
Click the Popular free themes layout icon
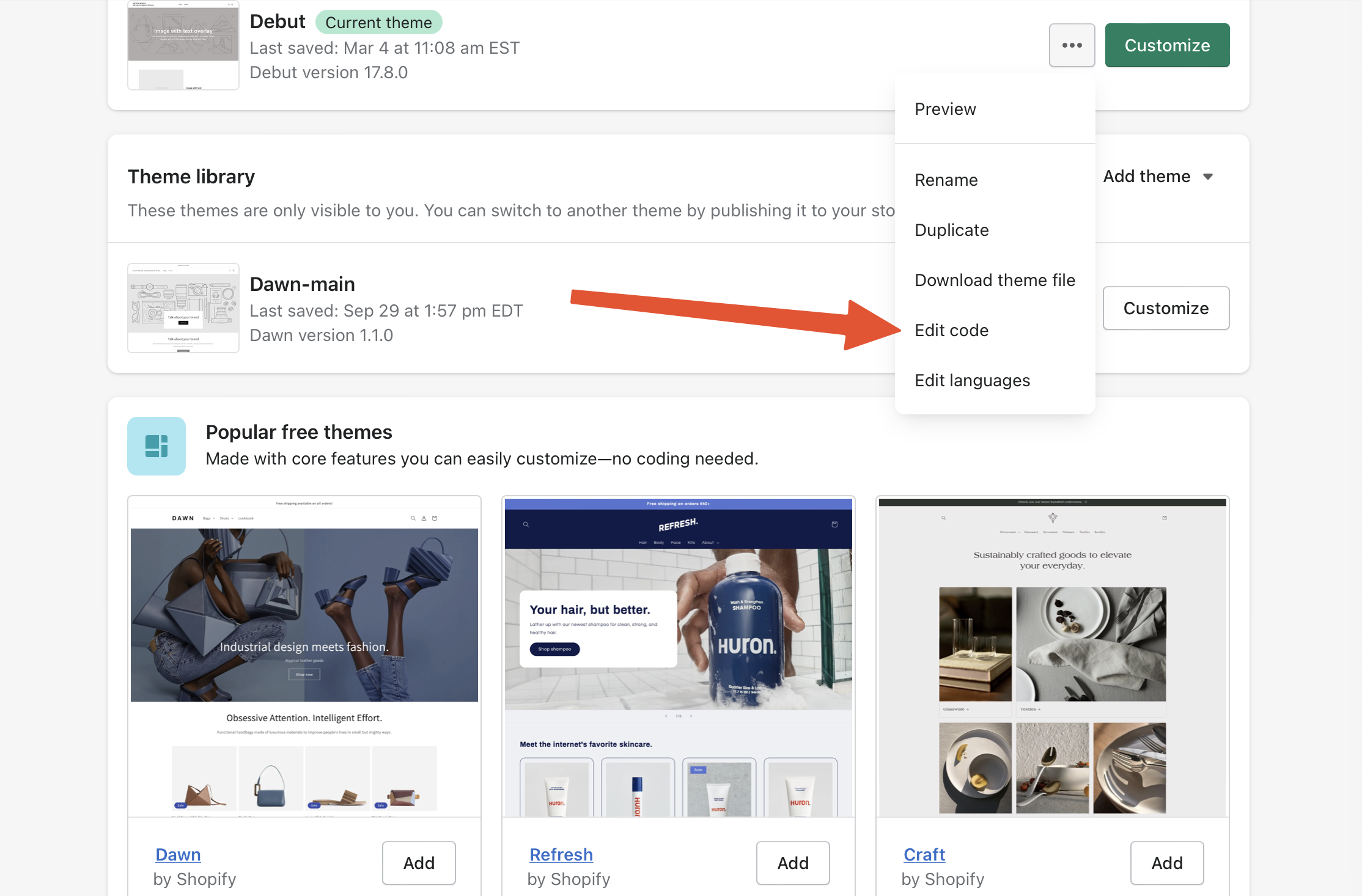tap(156, 446)
